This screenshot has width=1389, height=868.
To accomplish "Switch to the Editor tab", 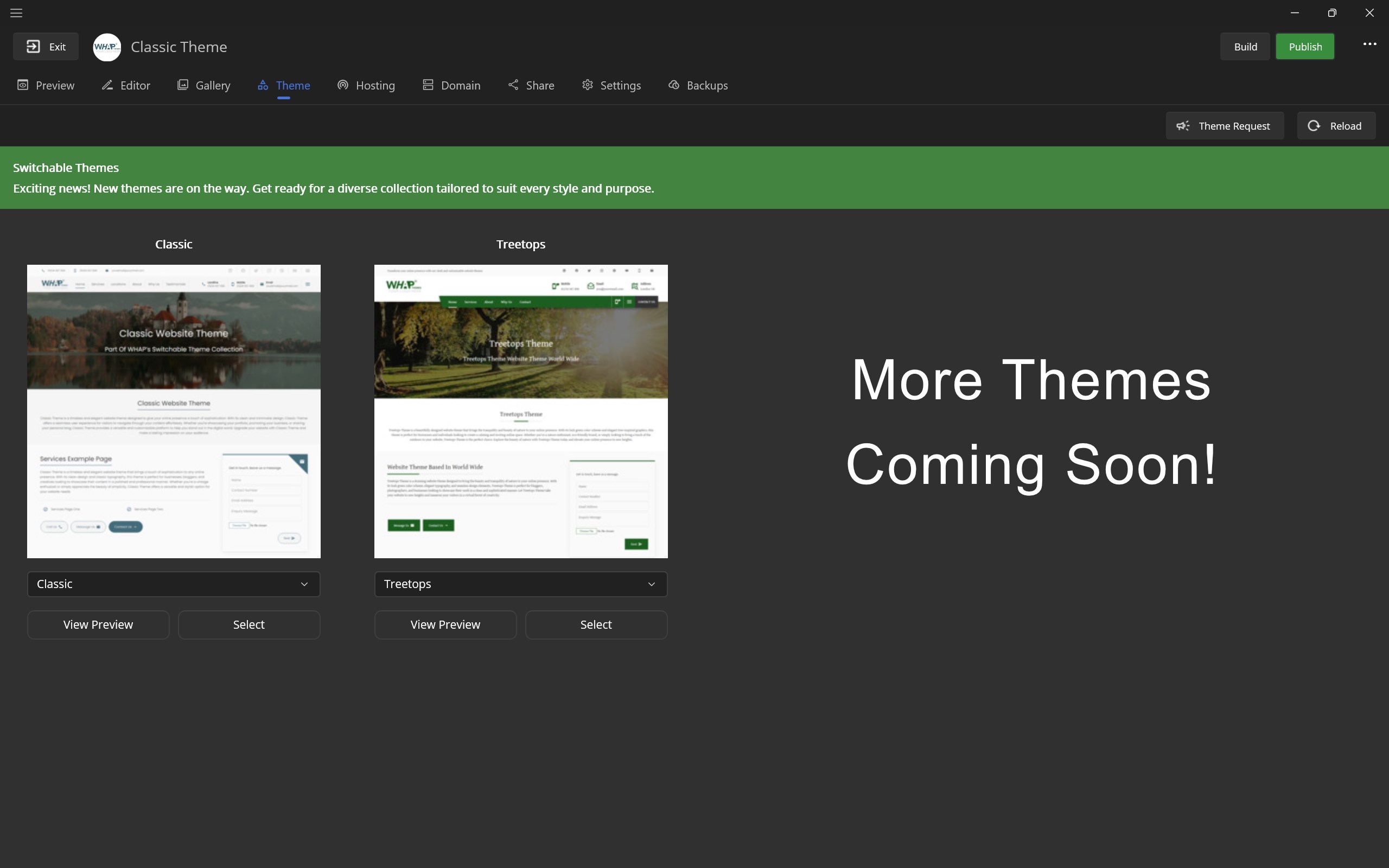I will click(x=126, y=86).
